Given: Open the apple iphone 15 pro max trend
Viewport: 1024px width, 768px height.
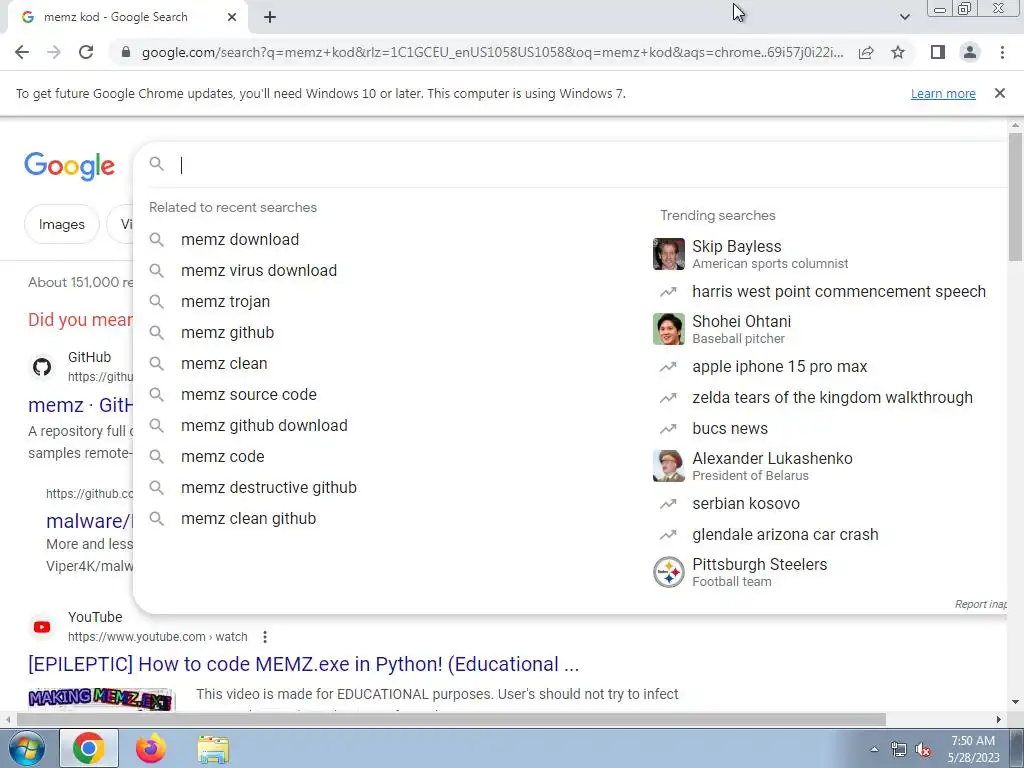Looking at the screenshot, I should (779, 366).
